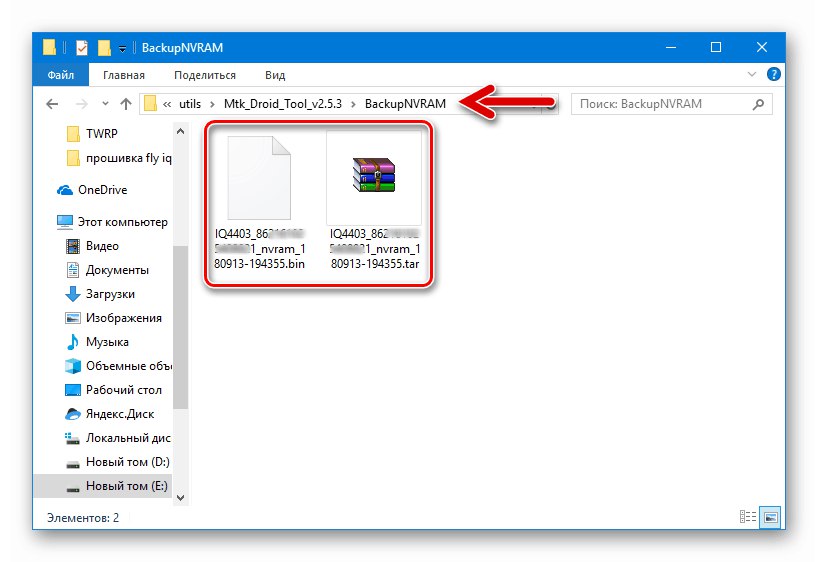
Task: Click title bar new folder icon
Action: (x=104, y=48)
